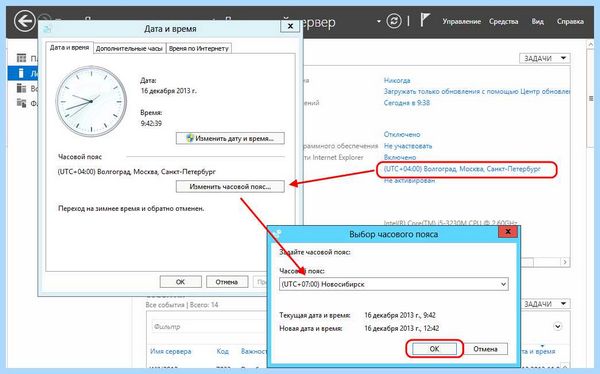Click the Сегодня в 9:38 link
The height and width of the screenshot is (374, 600).
click(x=407, y=103)
